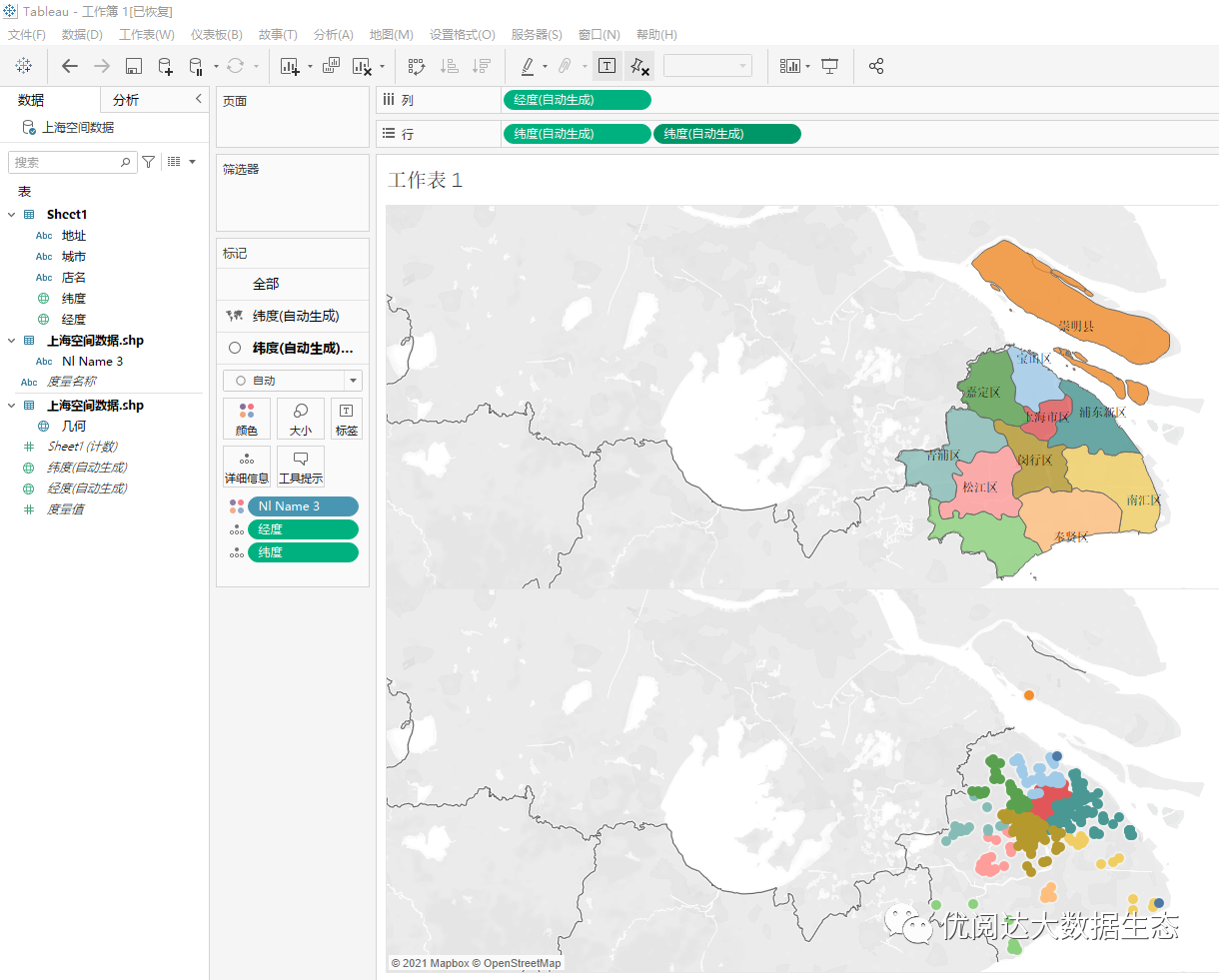Toggle show mark labels T button
Image resolution: width=1219 pixels, height=980 pixels.
607,66
